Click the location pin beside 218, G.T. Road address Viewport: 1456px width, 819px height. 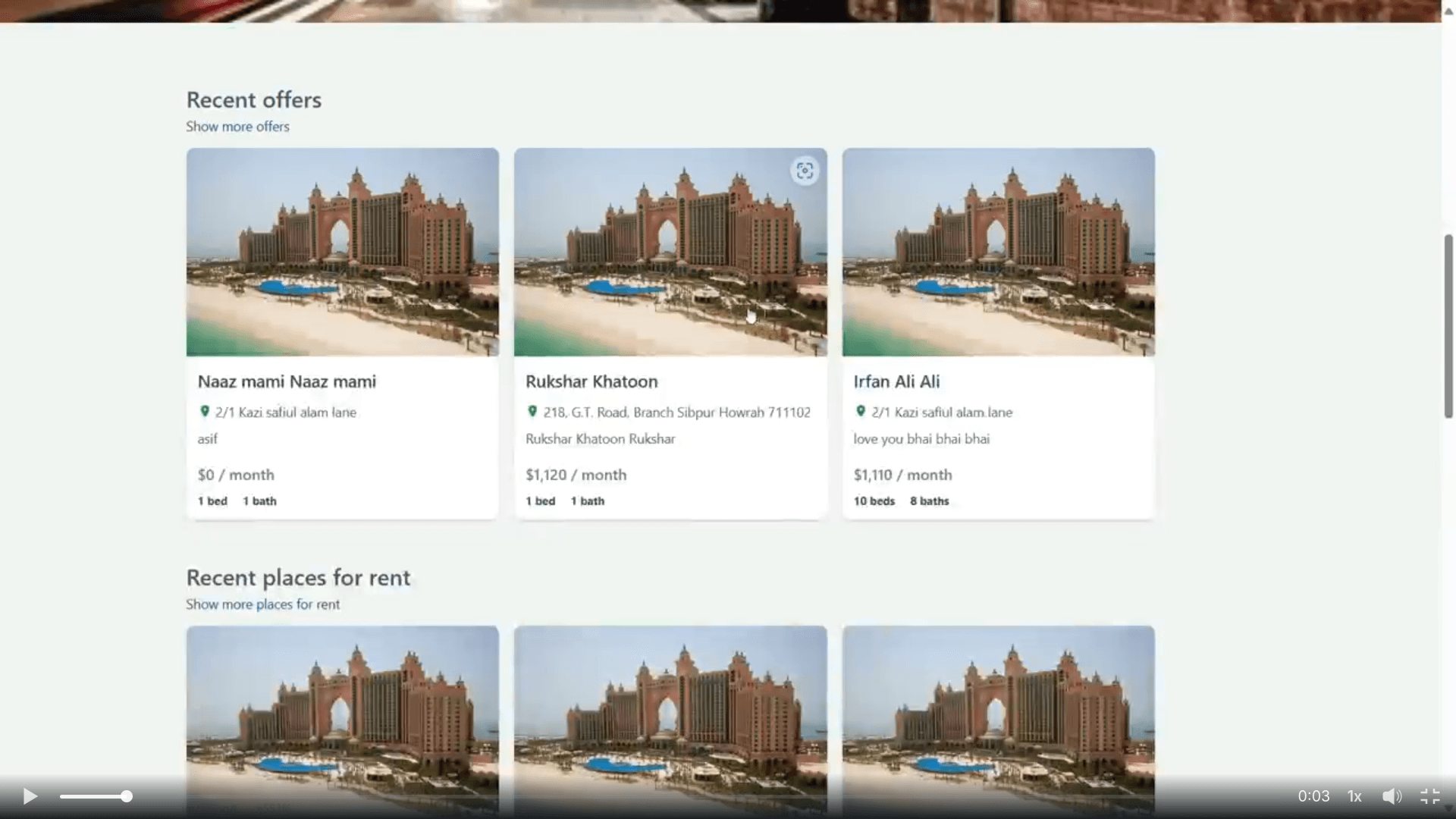pyautogui.click(x=532, y=411)
